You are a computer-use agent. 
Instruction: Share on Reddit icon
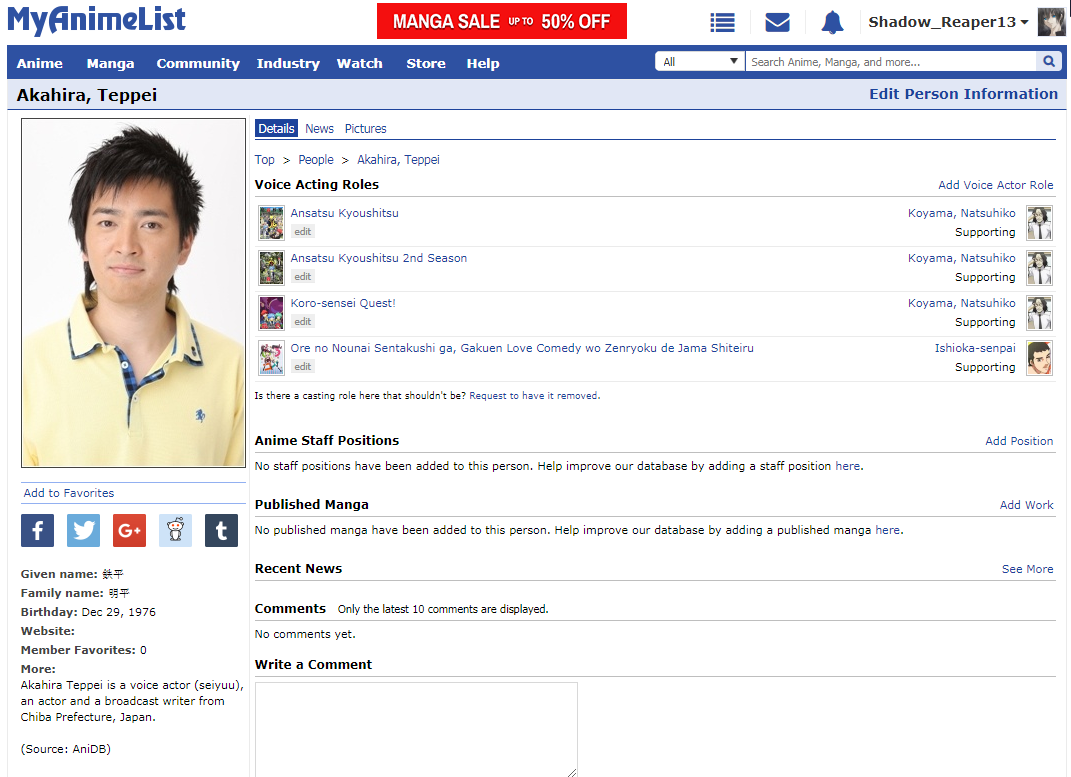pyautogui.click(x=175, y=530)
